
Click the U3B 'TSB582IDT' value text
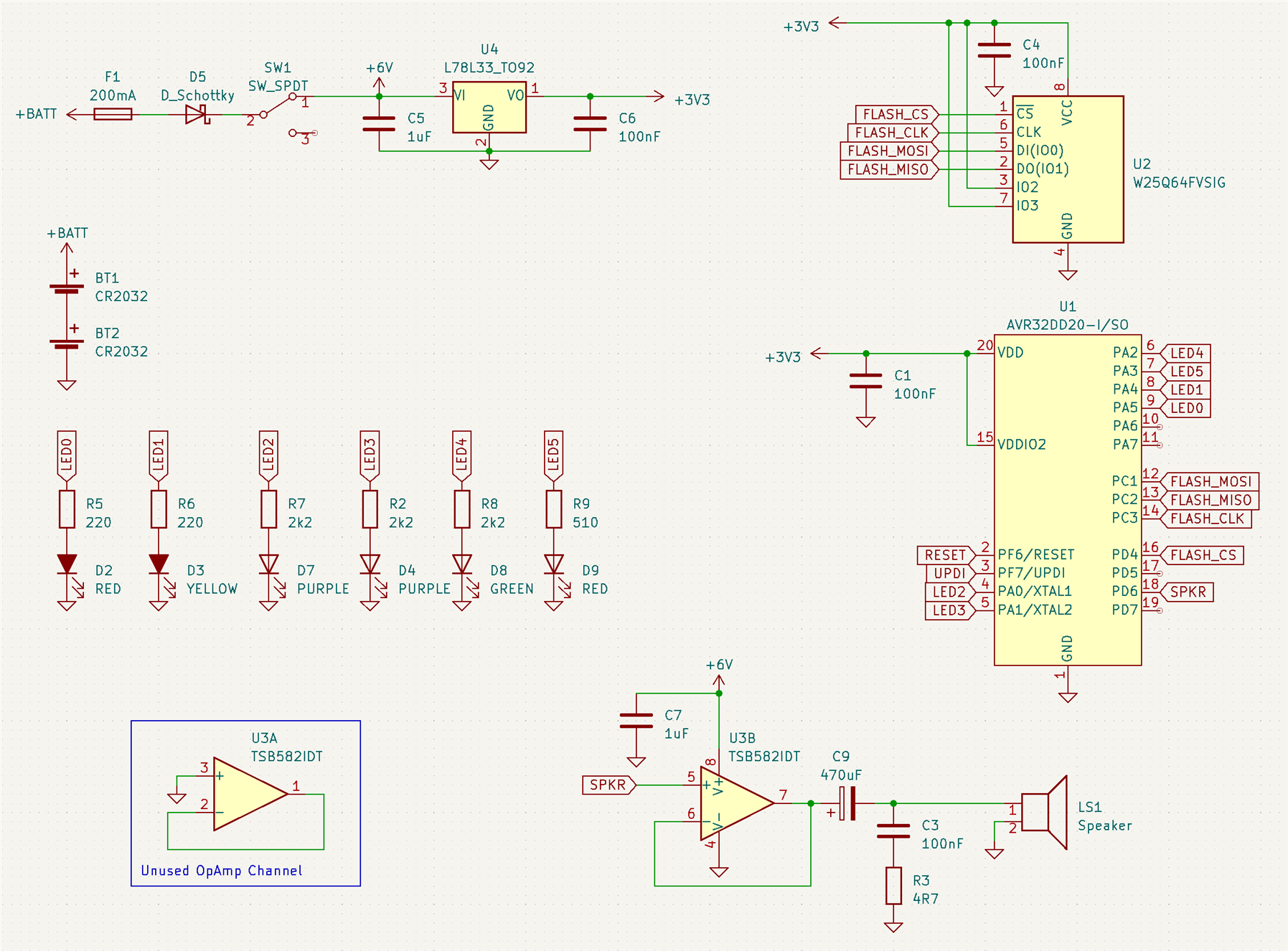pos(764,757)
